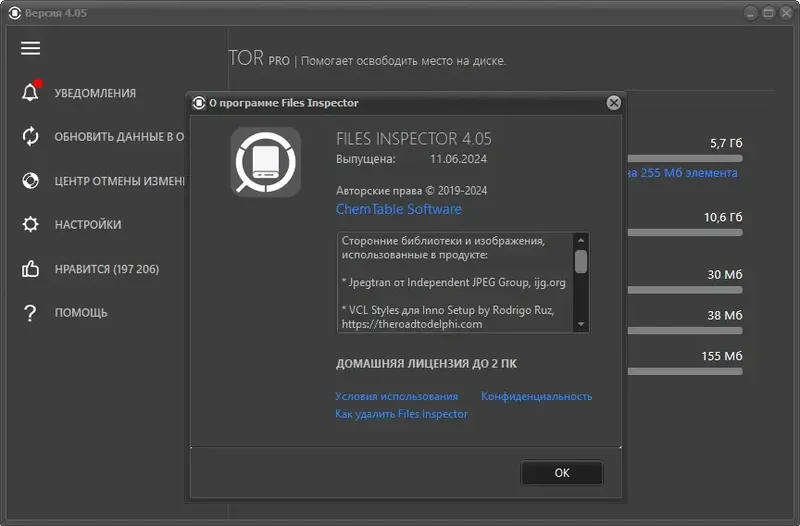Click the settings gear icon

30,225
